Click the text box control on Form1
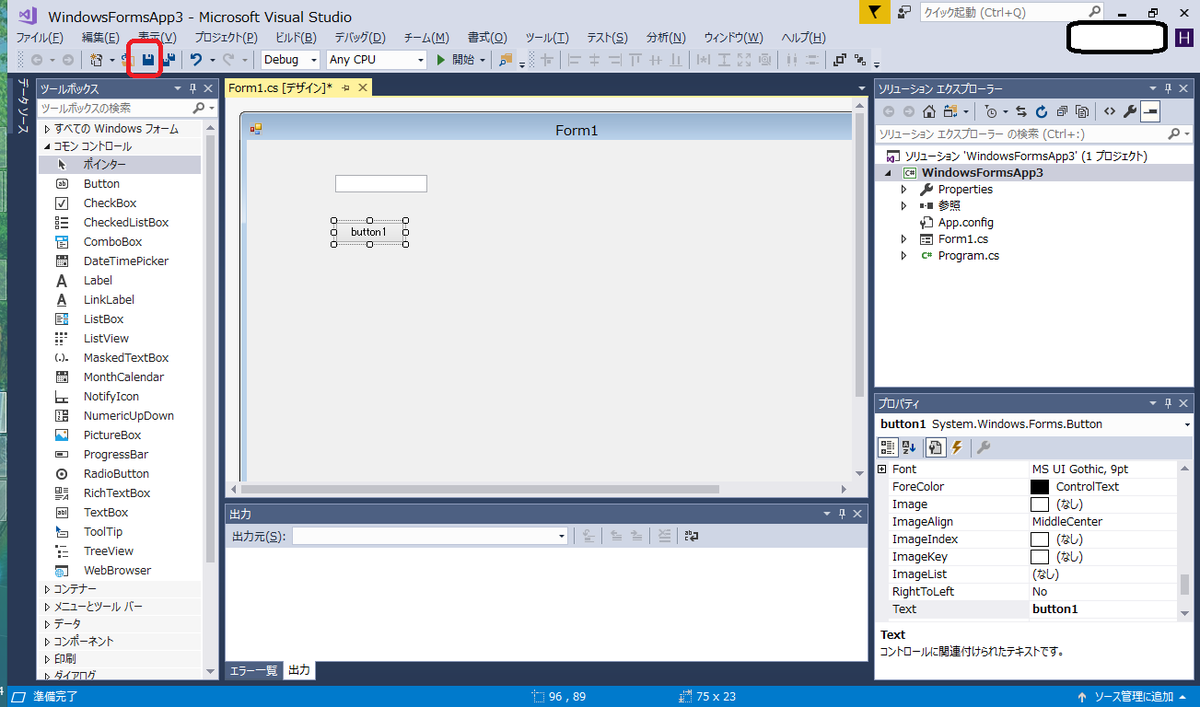The height and width of the screenshot is (707, 1200). pyautogui.click(x=381, y=184)
